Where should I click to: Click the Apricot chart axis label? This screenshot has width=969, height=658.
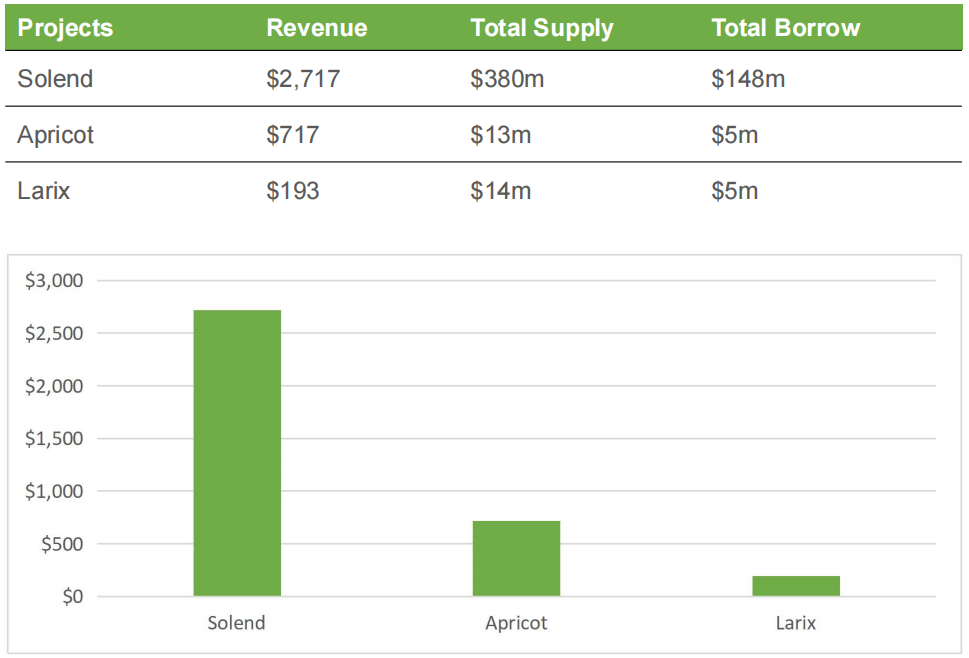(x=516, y=623)
